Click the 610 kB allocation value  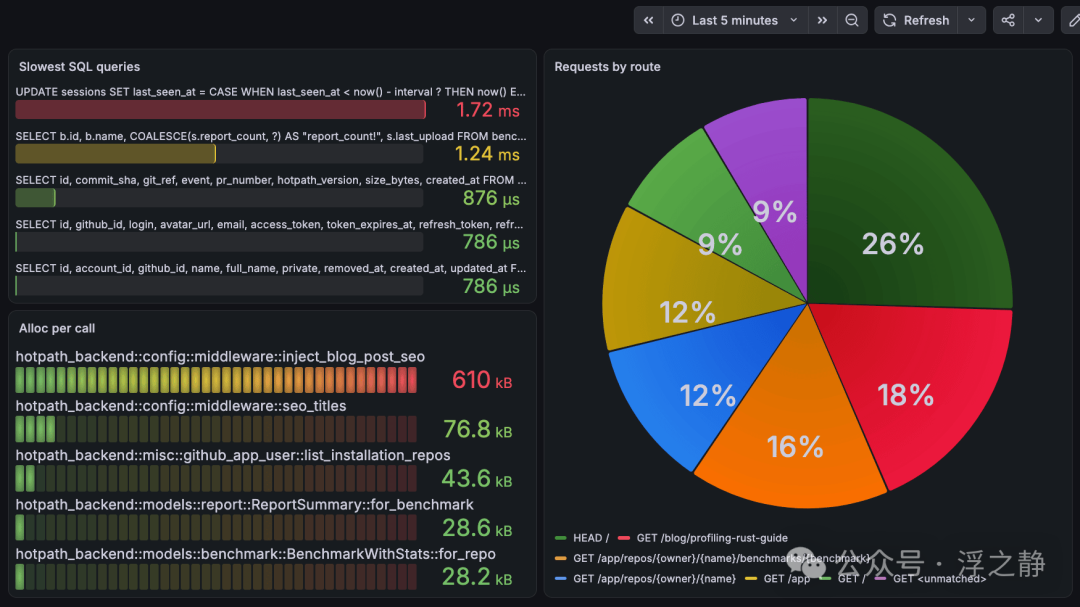coord(481,380)
